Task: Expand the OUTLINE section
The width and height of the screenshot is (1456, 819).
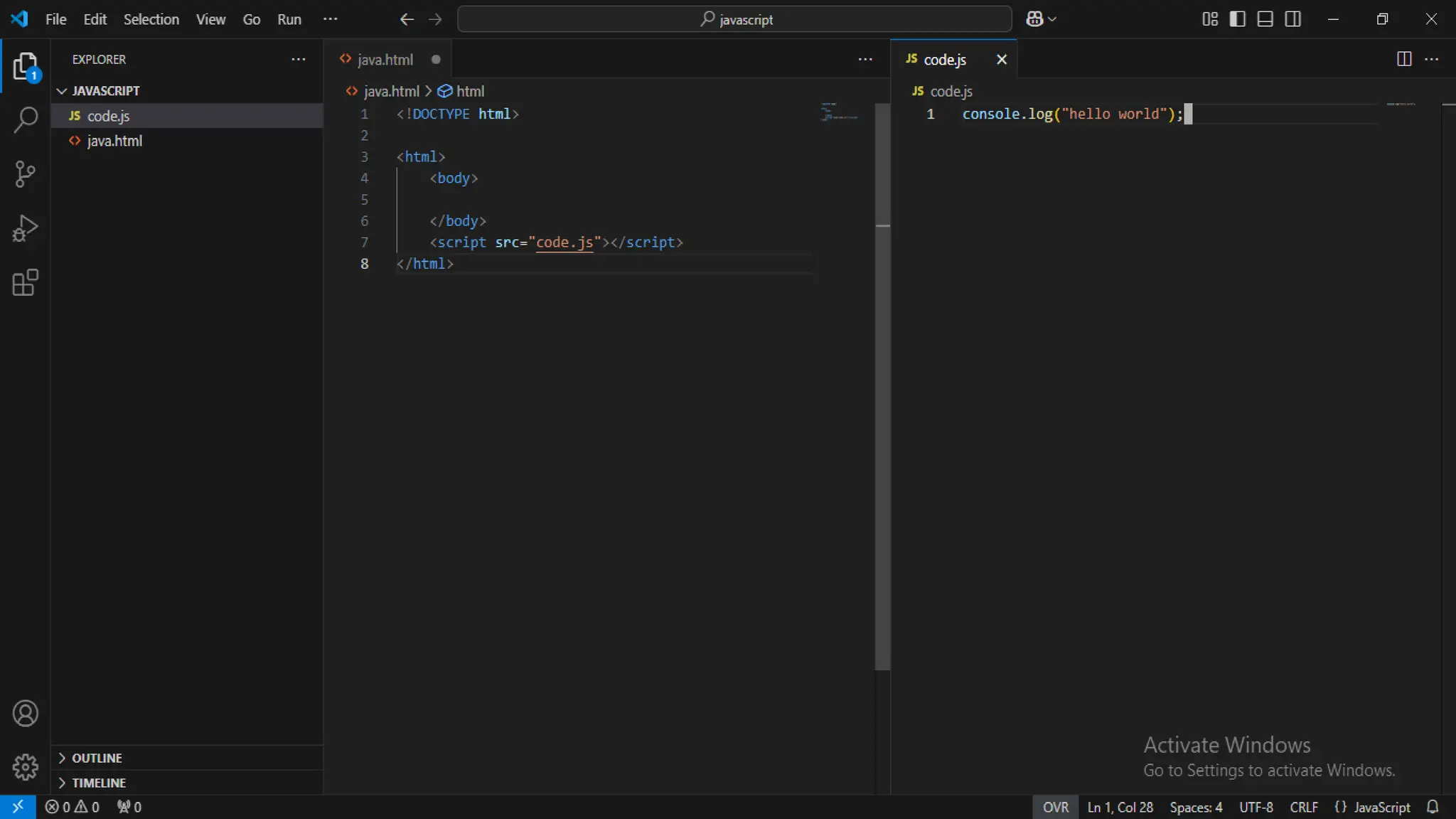Action: point(97,758)
